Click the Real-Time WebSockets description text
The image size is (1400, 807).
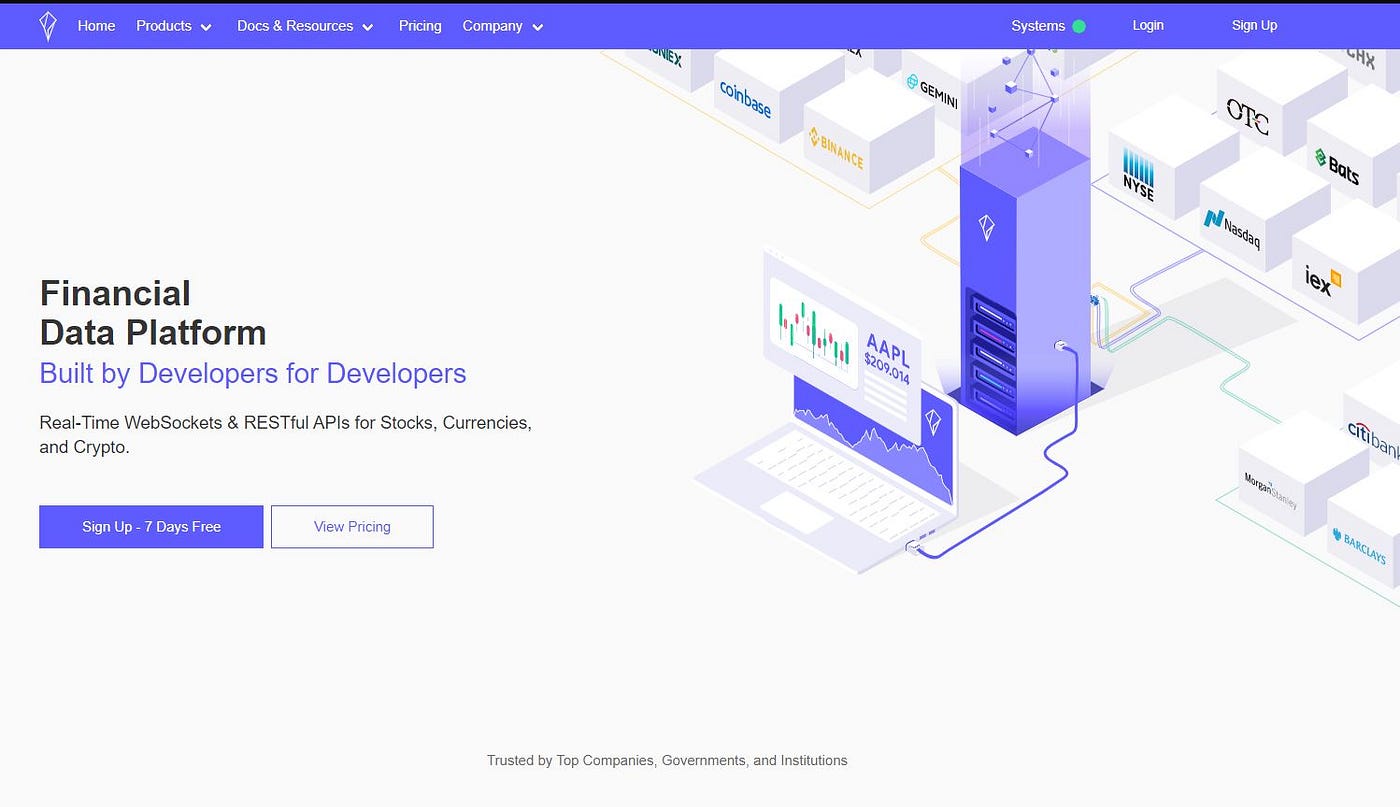[x=286, y=435]
